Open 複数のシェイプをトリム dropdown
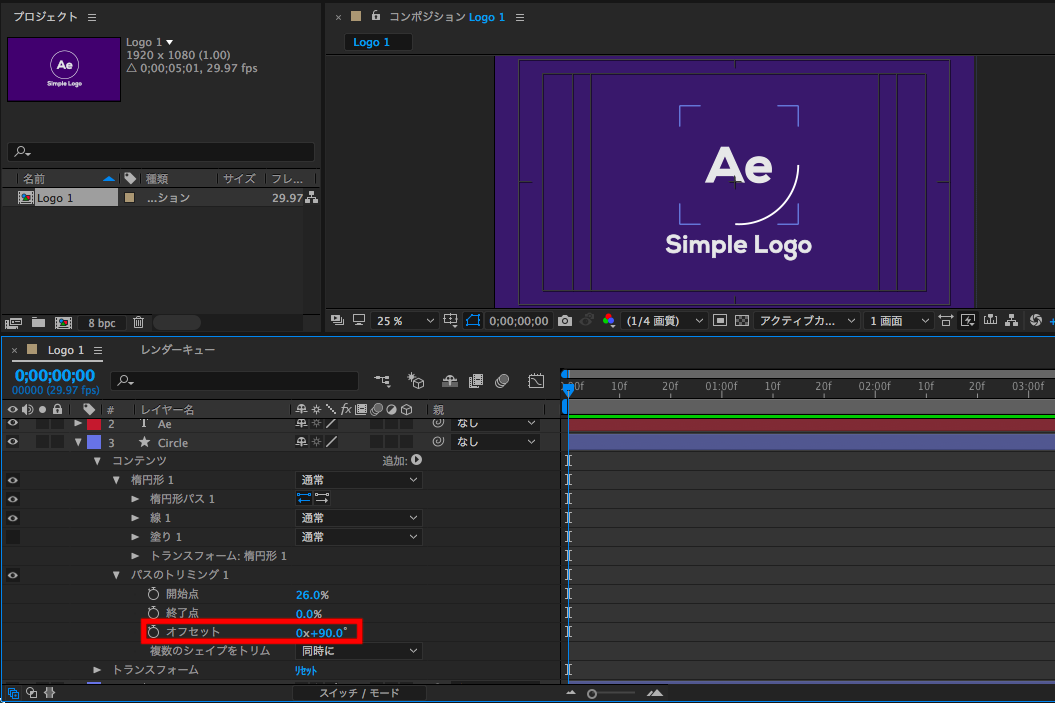The height and width of the screenshot is (703, 1055). coord(358,651)
